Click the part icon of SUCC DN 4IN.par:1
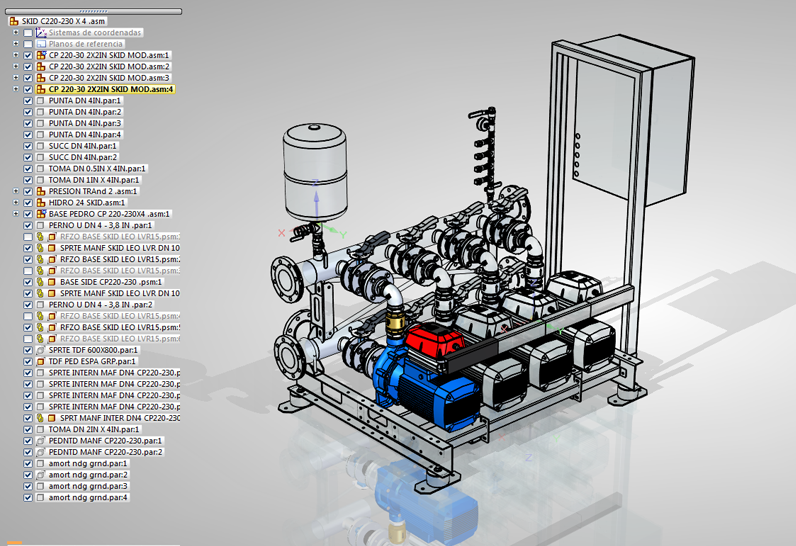The width and height of the screenshot is (796, 546). (41, 146)
